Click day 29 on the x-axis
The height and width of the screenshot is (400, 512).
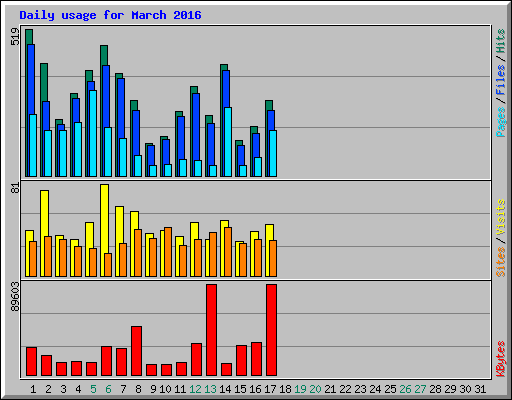450,389
